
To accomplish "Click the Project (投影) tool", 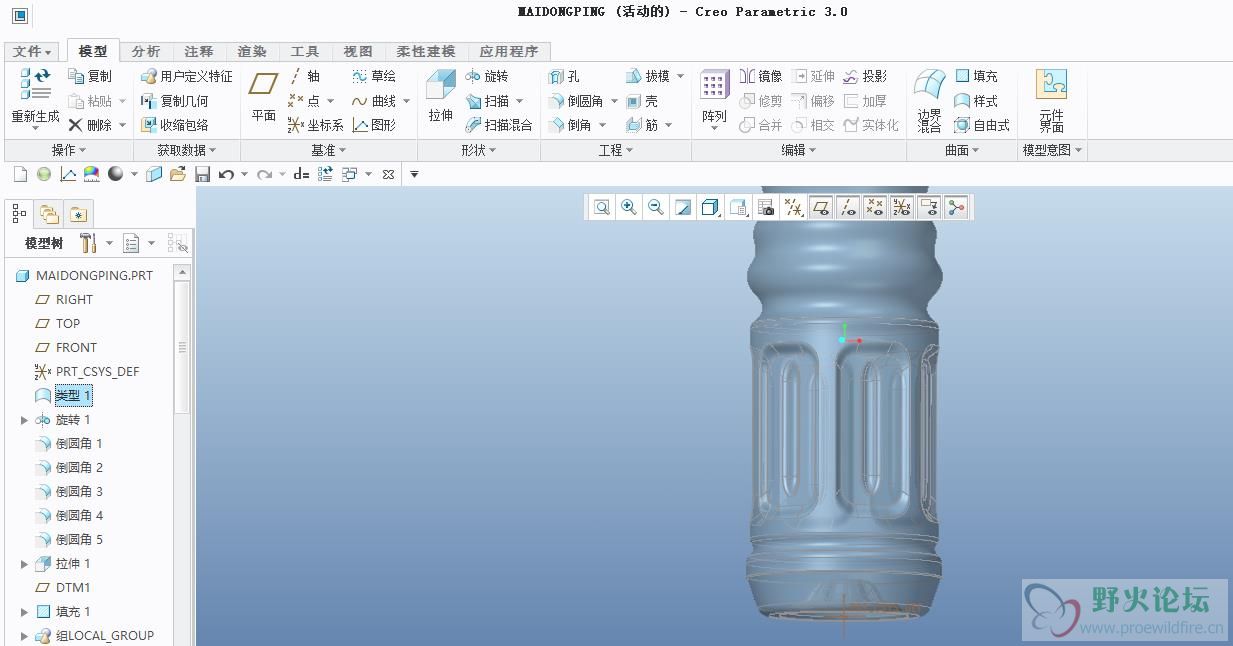I will click(x=865, y=76).
